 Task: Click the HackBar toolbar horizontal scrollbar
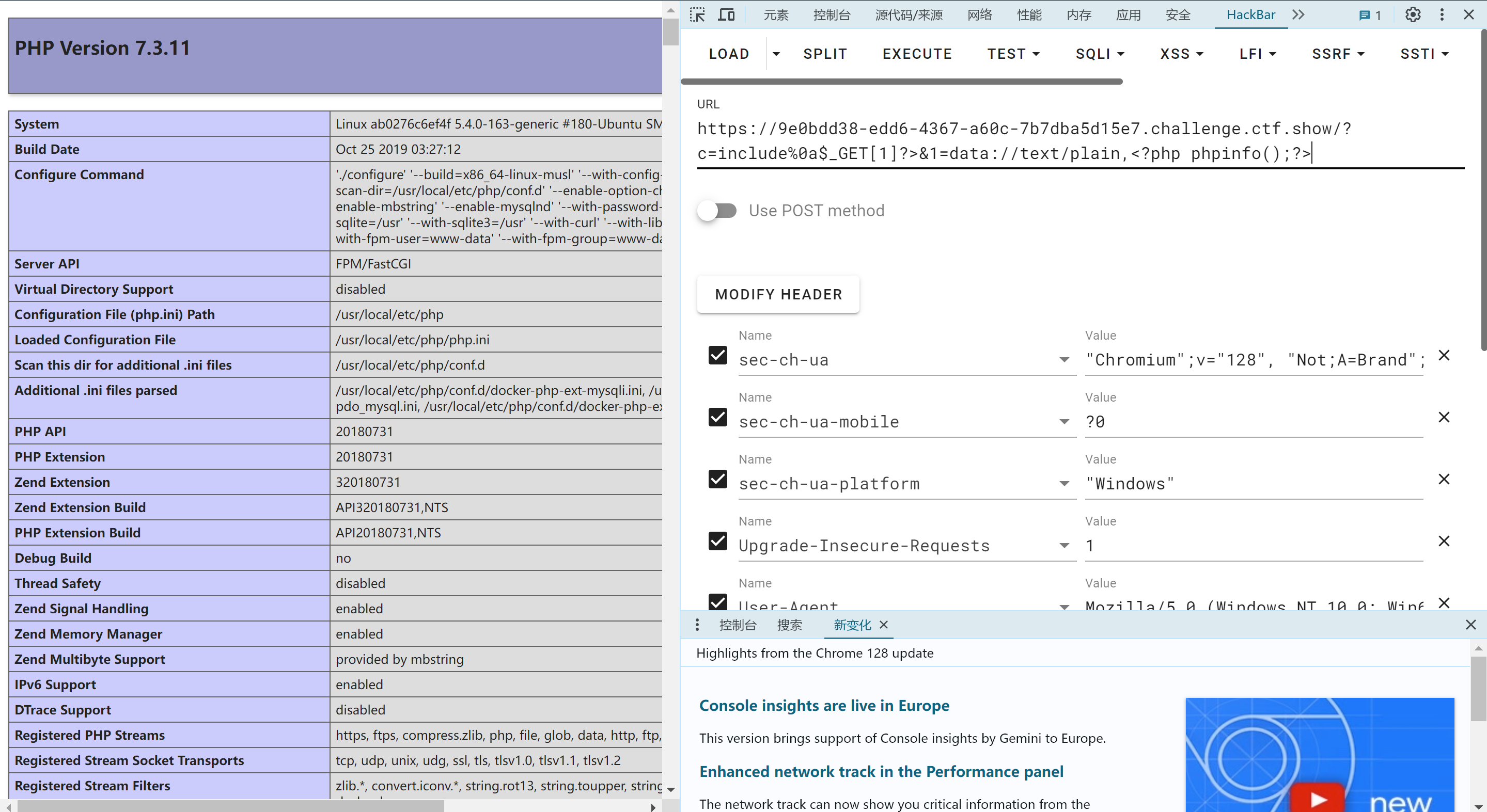point(902,82)
